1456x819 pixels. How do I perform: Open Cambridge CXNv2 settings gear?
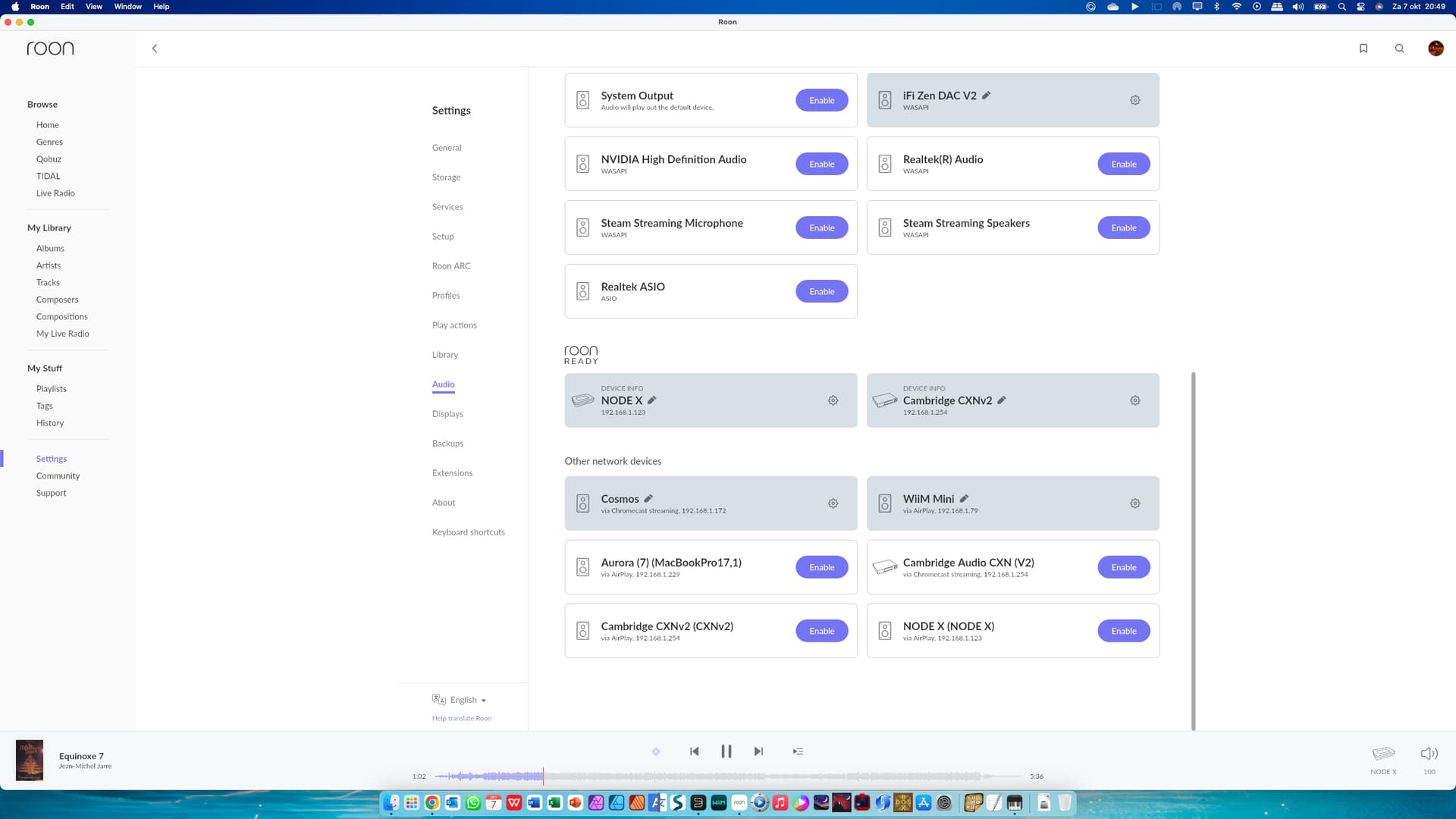tap(1134, 400)
